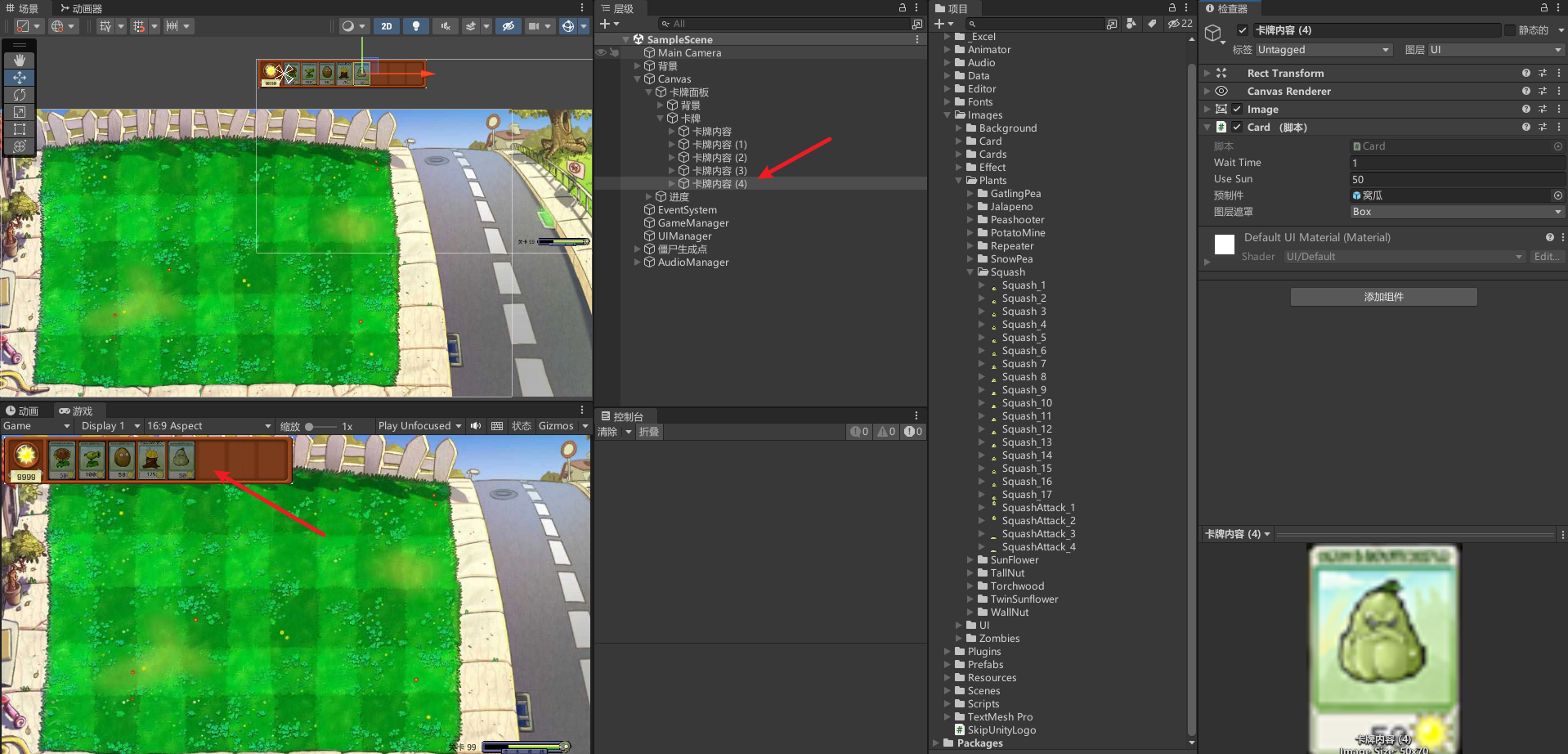Expand AudioManager in Hierarchy
This screenshot has height=754, width=1568.
pos(637,263)
